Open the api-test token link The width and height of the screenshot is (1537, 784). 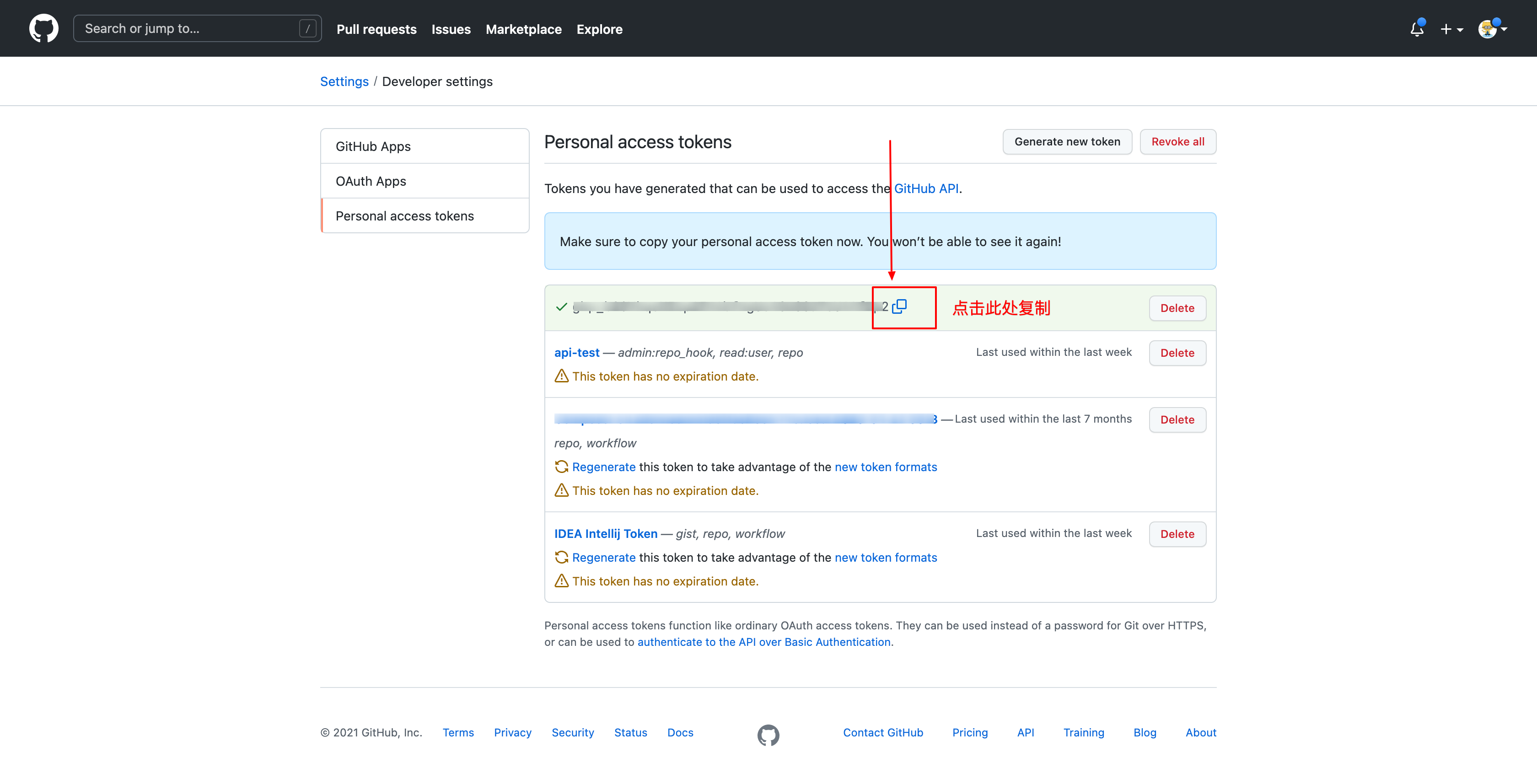576,352
